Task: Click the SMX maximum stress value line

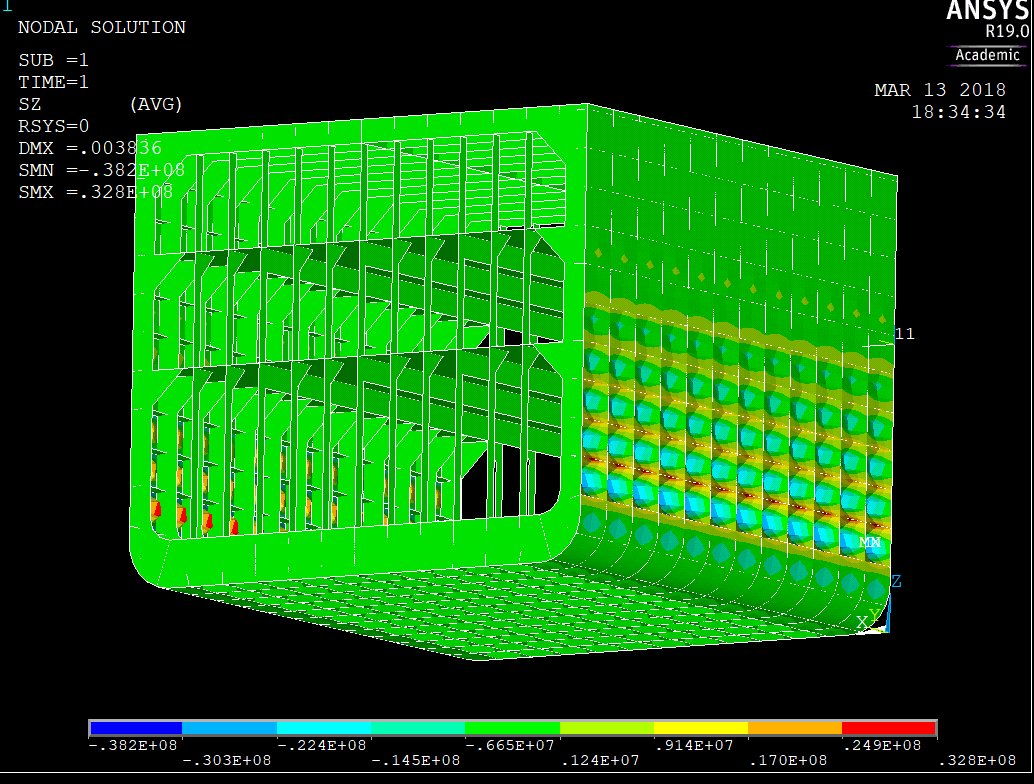Action: click(x=96, y=192)
